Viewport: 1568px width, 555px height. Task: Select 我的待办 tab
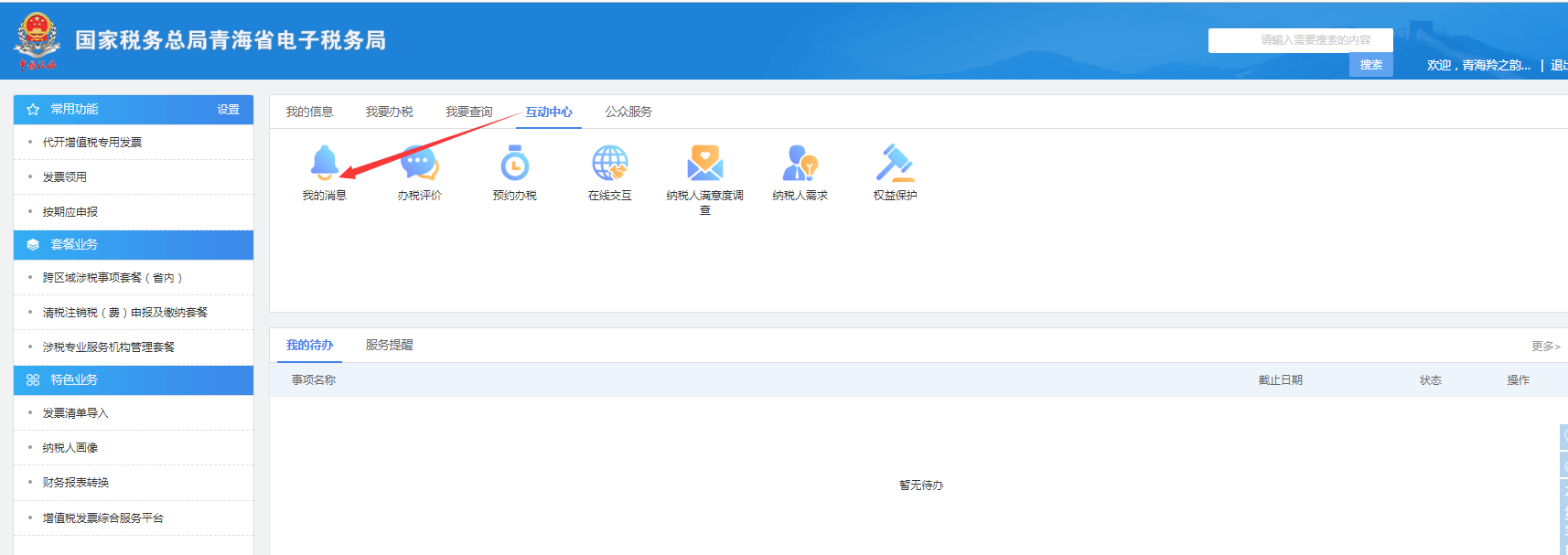click(x=309, y=346)
